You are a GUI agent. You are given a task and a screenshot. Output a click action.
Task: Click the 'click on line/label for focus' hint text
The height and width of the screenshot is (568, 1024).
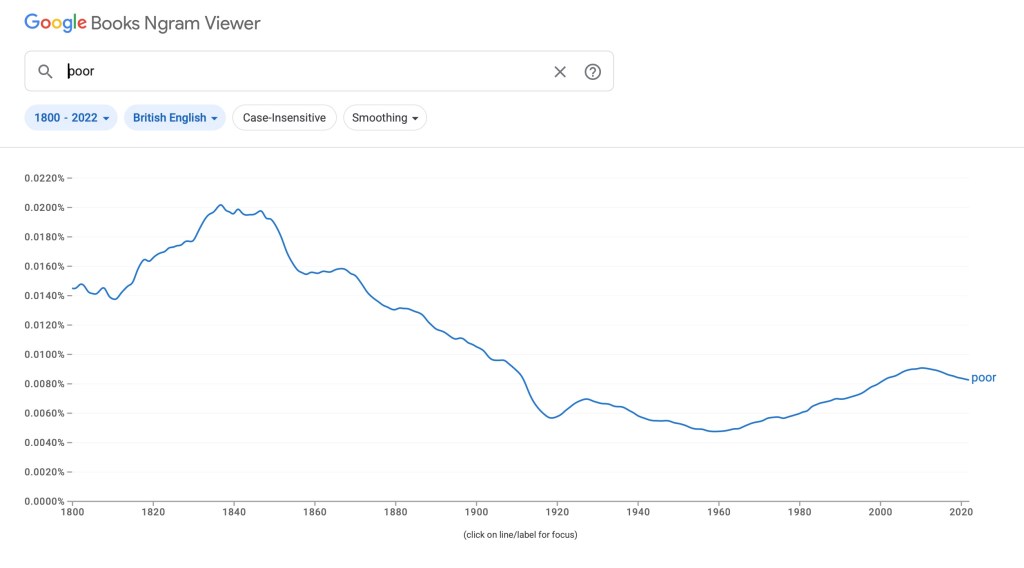pyautogui.click(x=520, y=535)
